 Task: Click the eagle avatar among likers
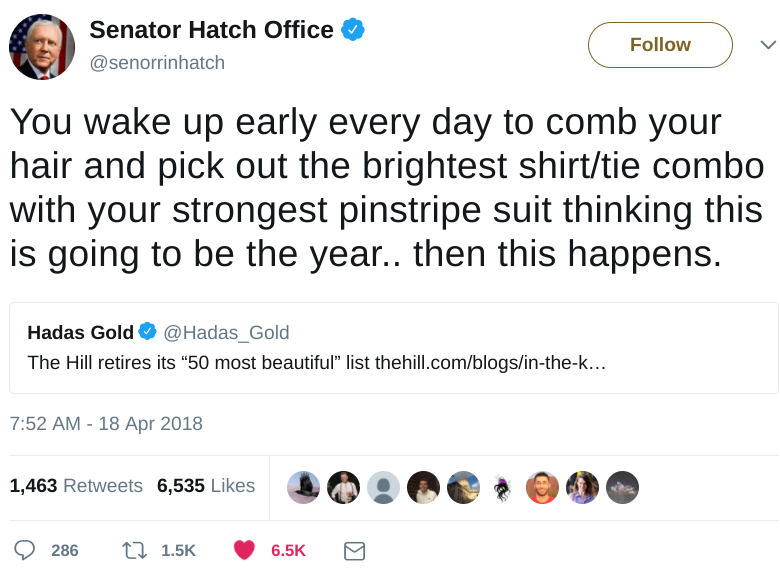point(303,487)
